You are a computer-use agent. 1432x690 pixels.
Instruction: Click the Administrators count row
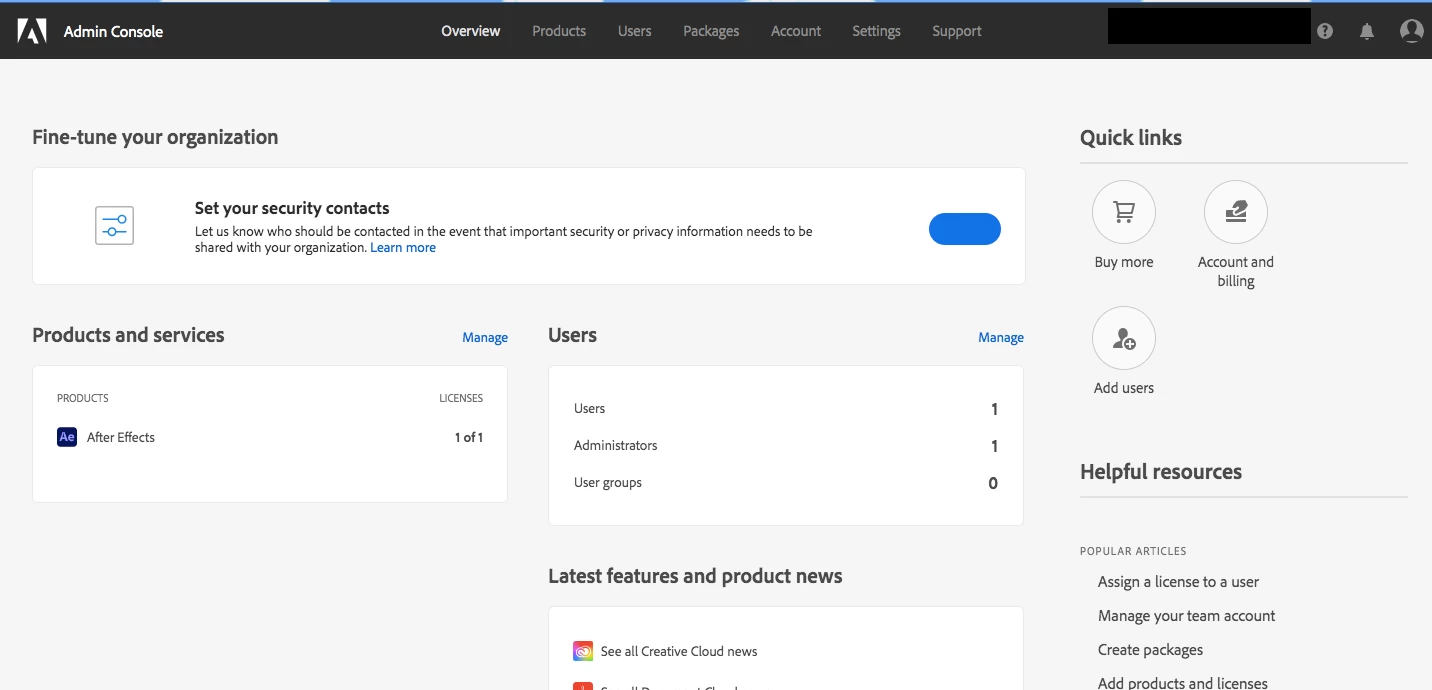coord(786,445)
